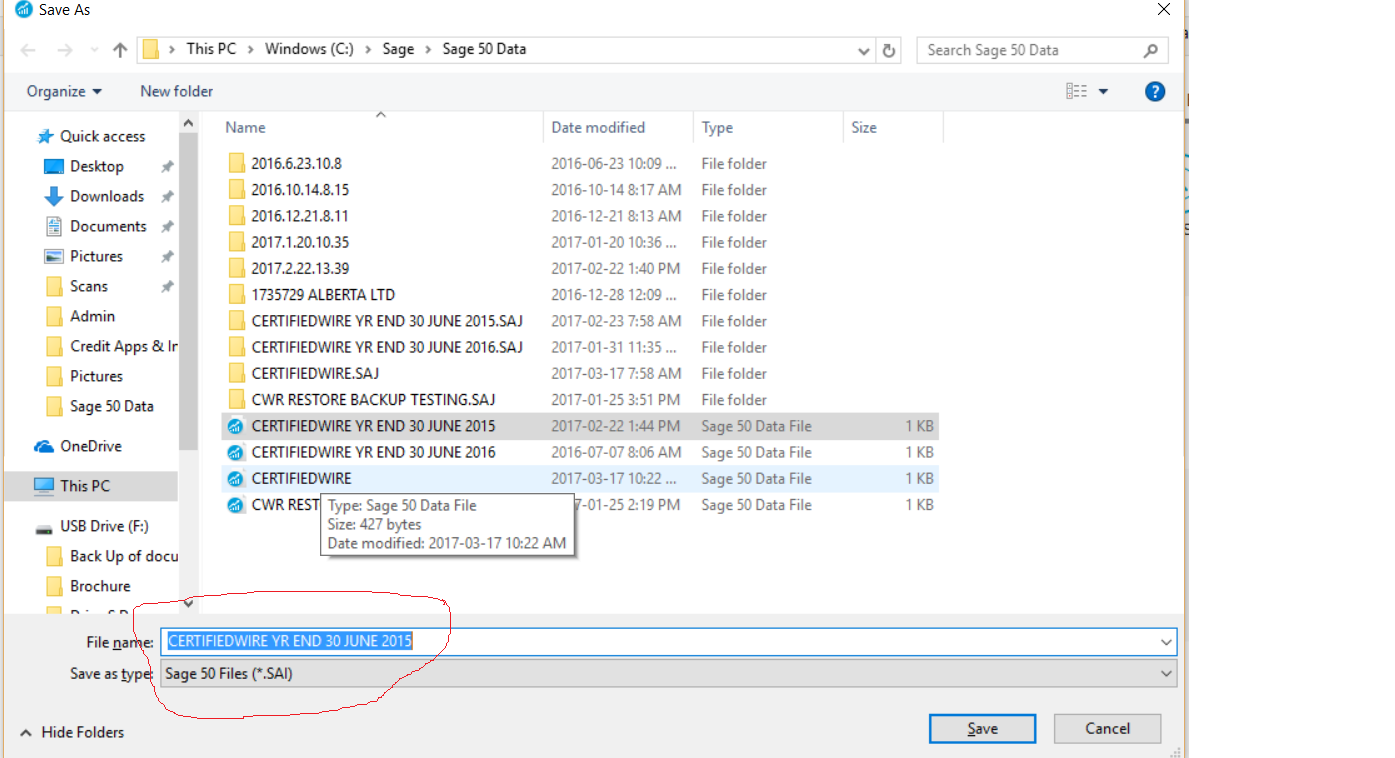Viewport: 1395px width, 758px height.
Task: Open Save as type combo box
Action: click(668, 674)
